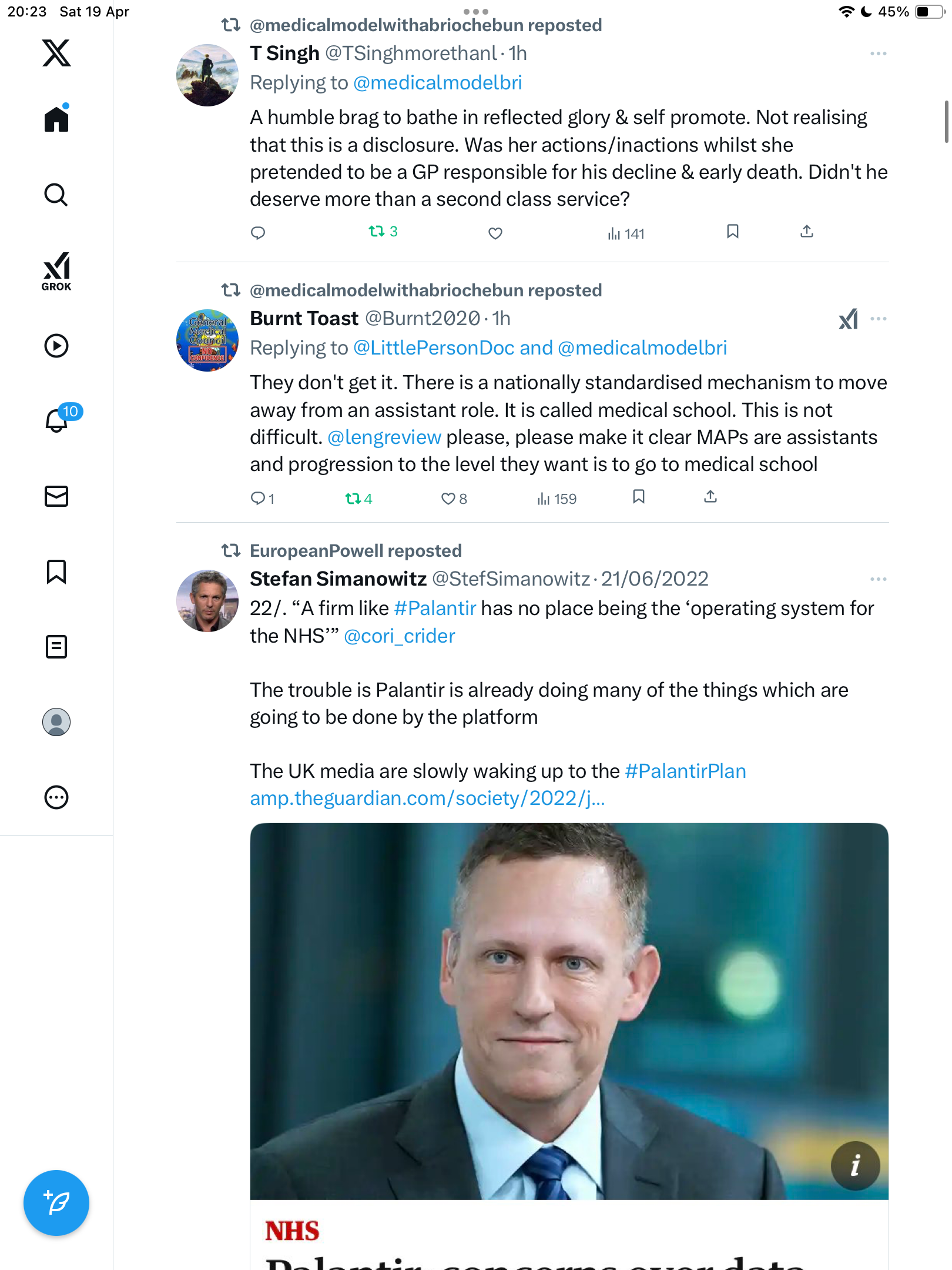
Task: Open the @lengreview mention link
Action: coord(384,437)
